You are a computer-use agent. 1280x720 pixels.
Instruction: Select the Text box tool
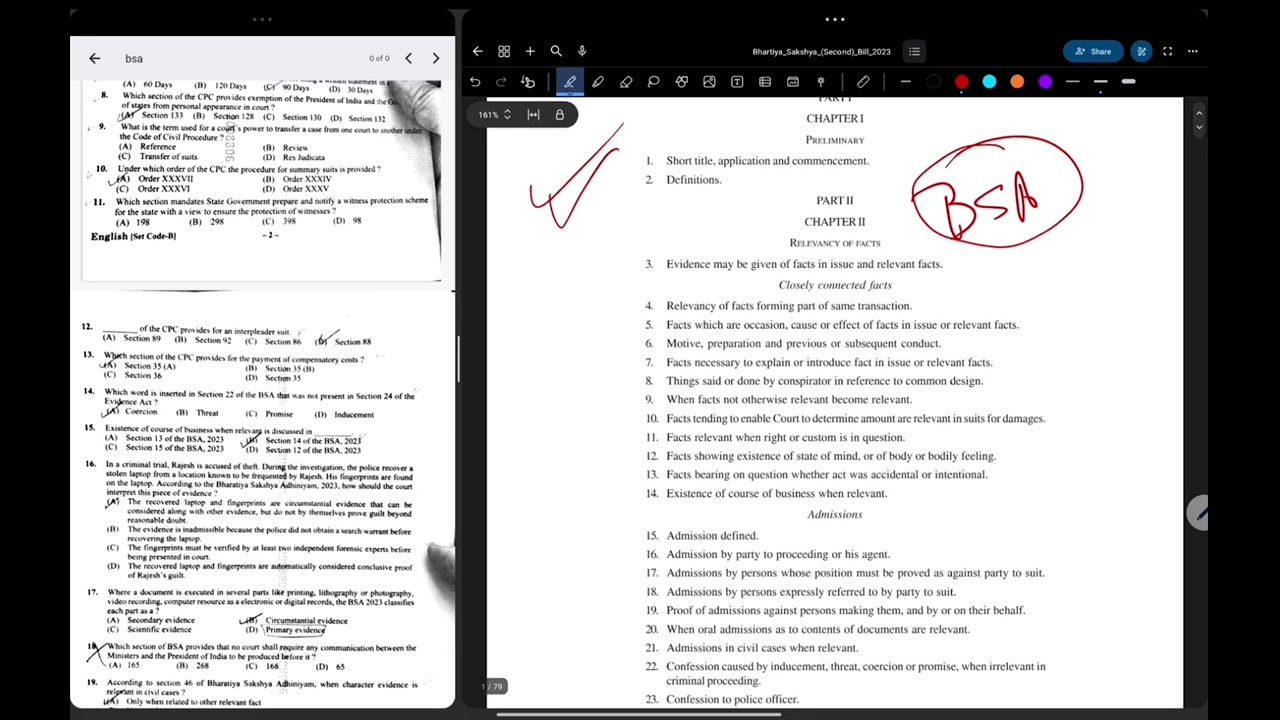[x=737, y=82]
